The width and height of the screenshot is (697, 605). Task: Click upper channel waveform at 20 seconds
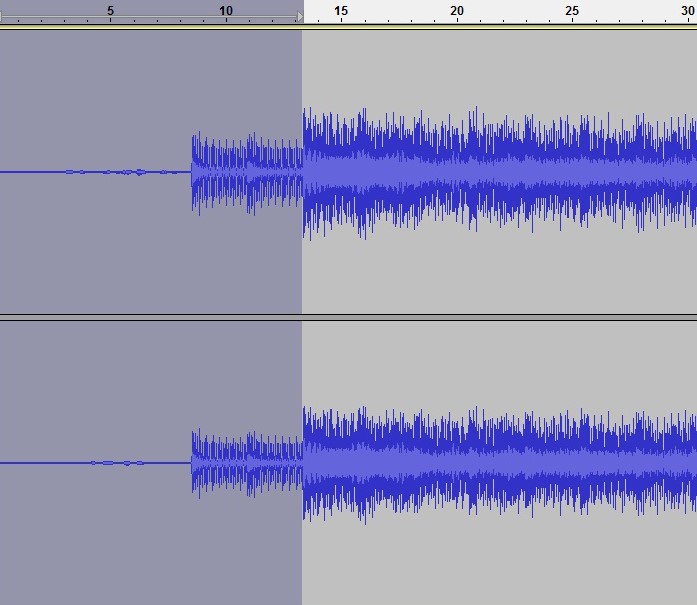[x=457, y=172]
